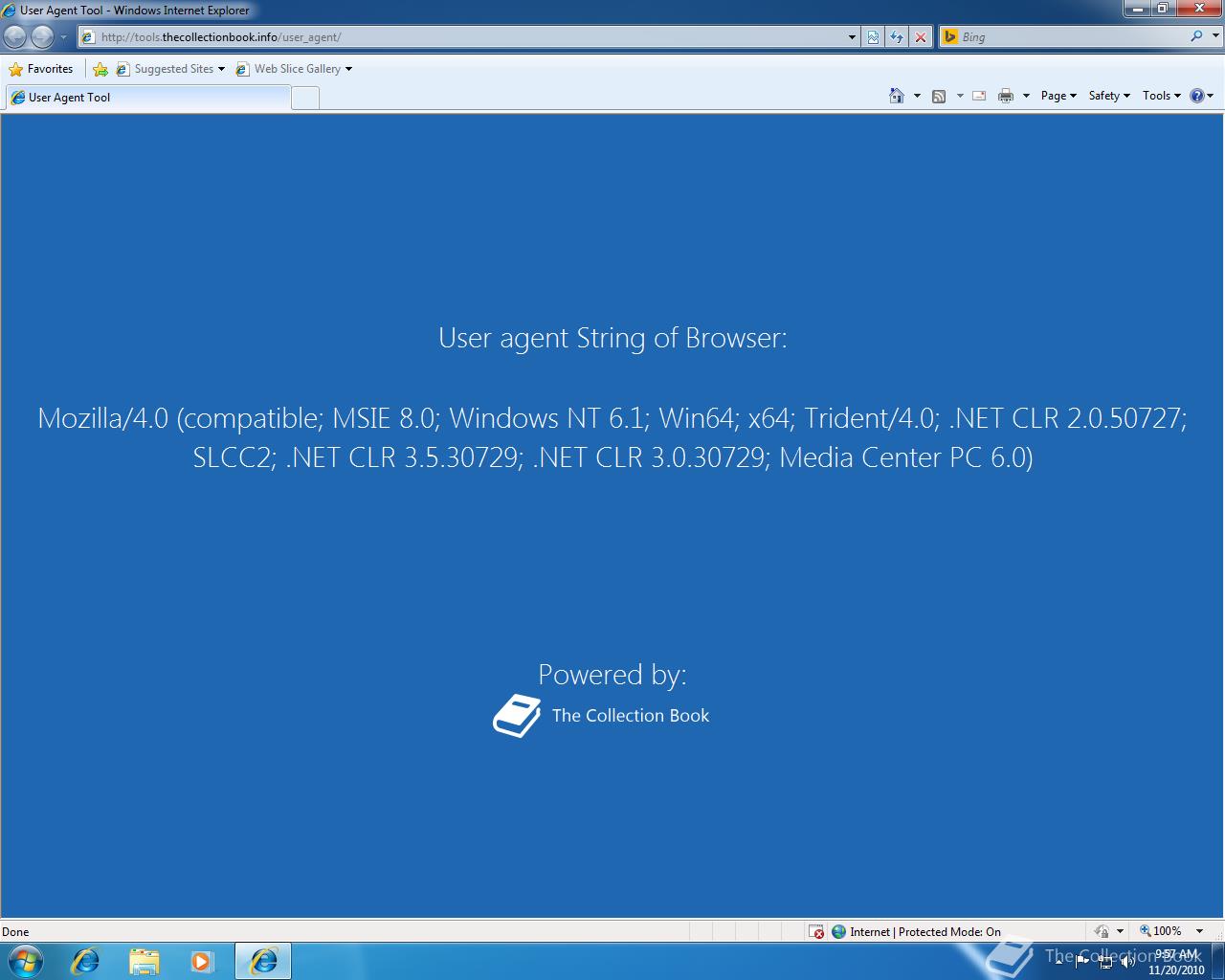Expand the address bar autocomplete dropdown

click(852, 37)
